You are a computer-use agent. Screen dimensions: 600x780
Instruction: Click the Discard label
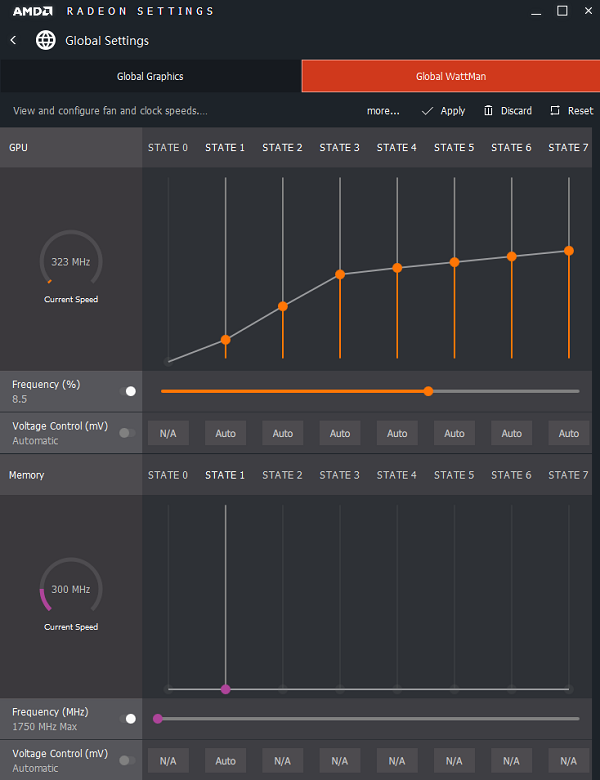516,110
